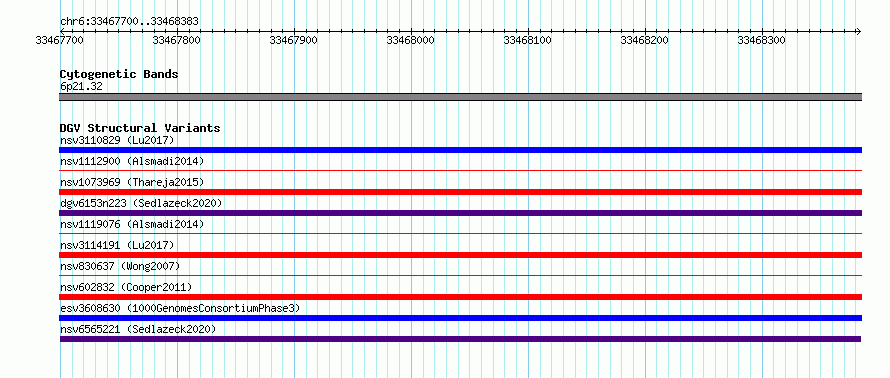The height and width of the screenshot is (378, 890).
Task: Select the thin red line under nsv1112900
Action: pos(460,170)
